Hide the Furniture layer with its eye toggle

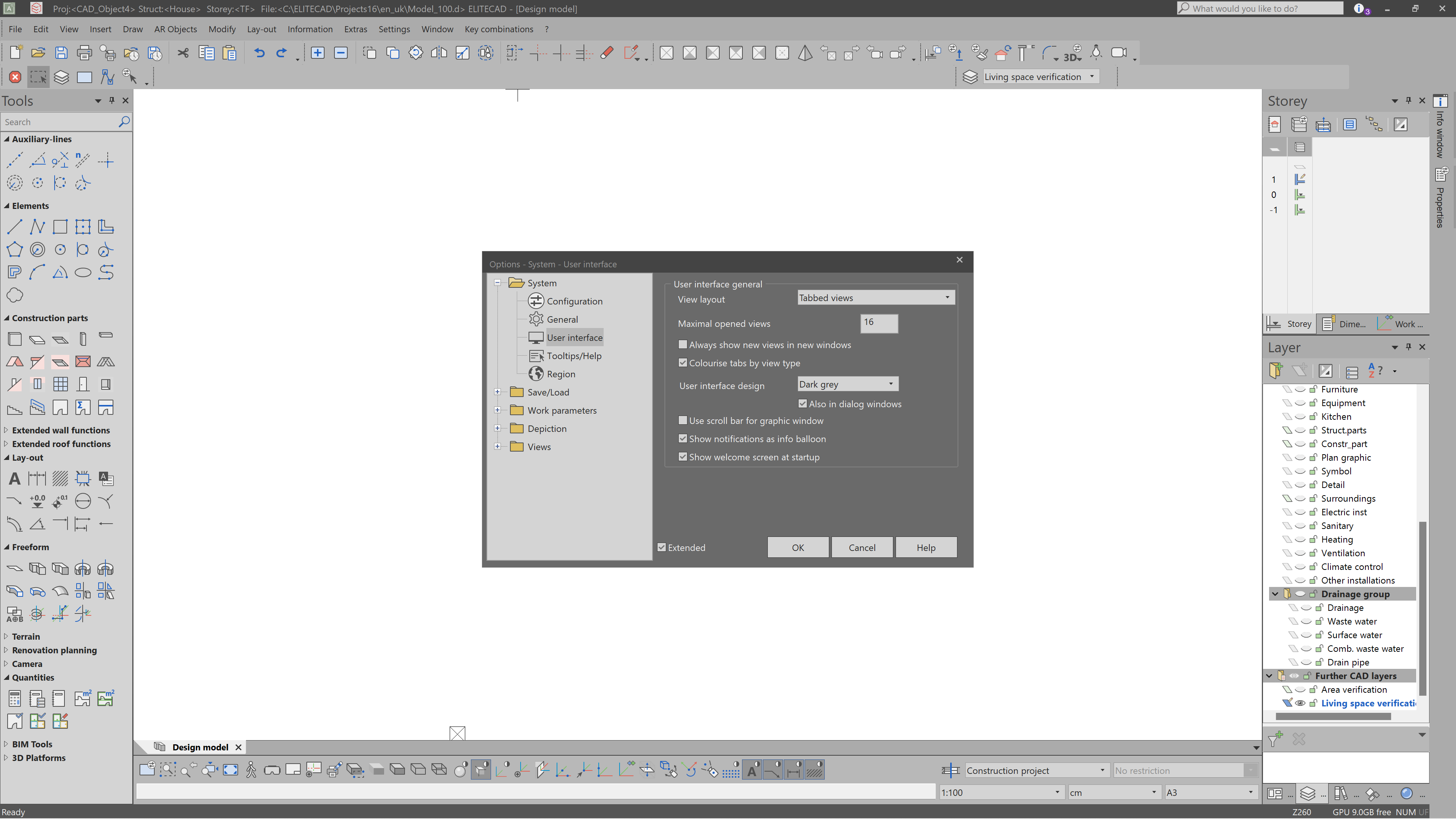(1300, 389)
